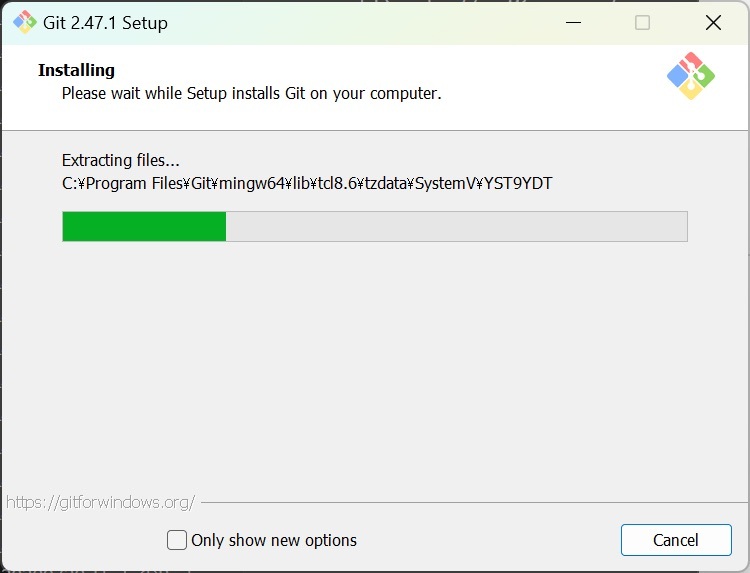The width and height of the screenshot is (750, 573).
Task: Click the bold "Installing" heading
Action: tap(77, 70)
